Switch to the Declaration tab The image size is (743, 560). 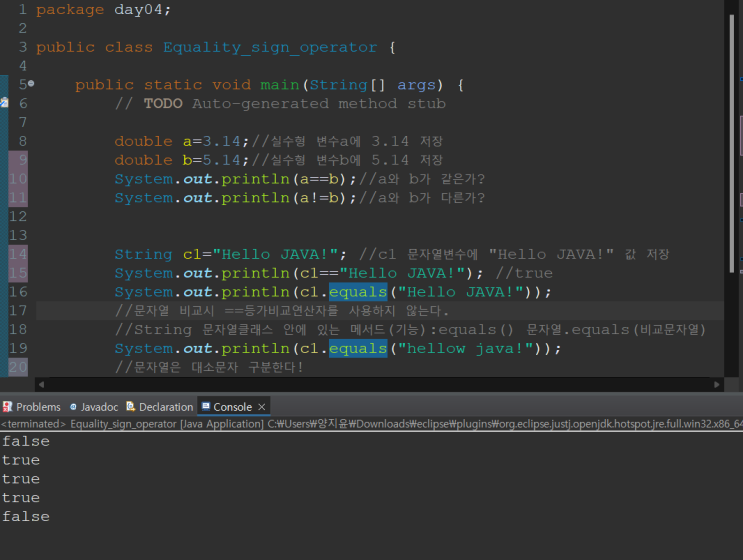click(165, 407)
